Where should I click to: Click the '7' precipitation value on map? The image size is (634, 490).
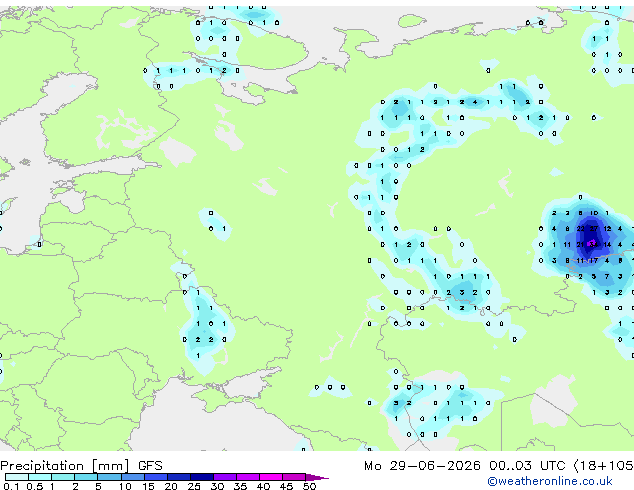point(607,277)
